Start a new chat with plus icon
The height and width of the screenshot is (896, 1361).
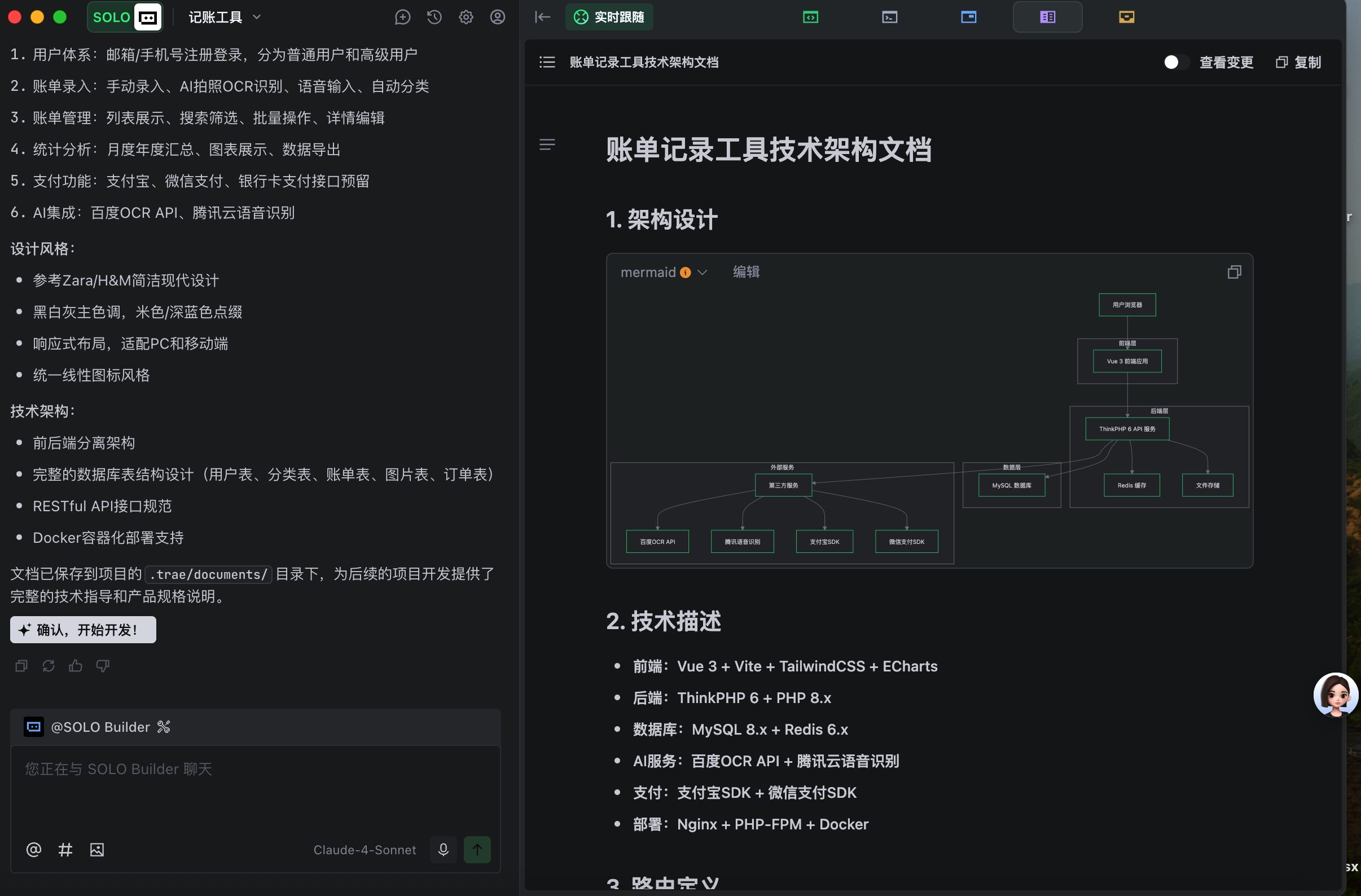click(x=402, y=17)
